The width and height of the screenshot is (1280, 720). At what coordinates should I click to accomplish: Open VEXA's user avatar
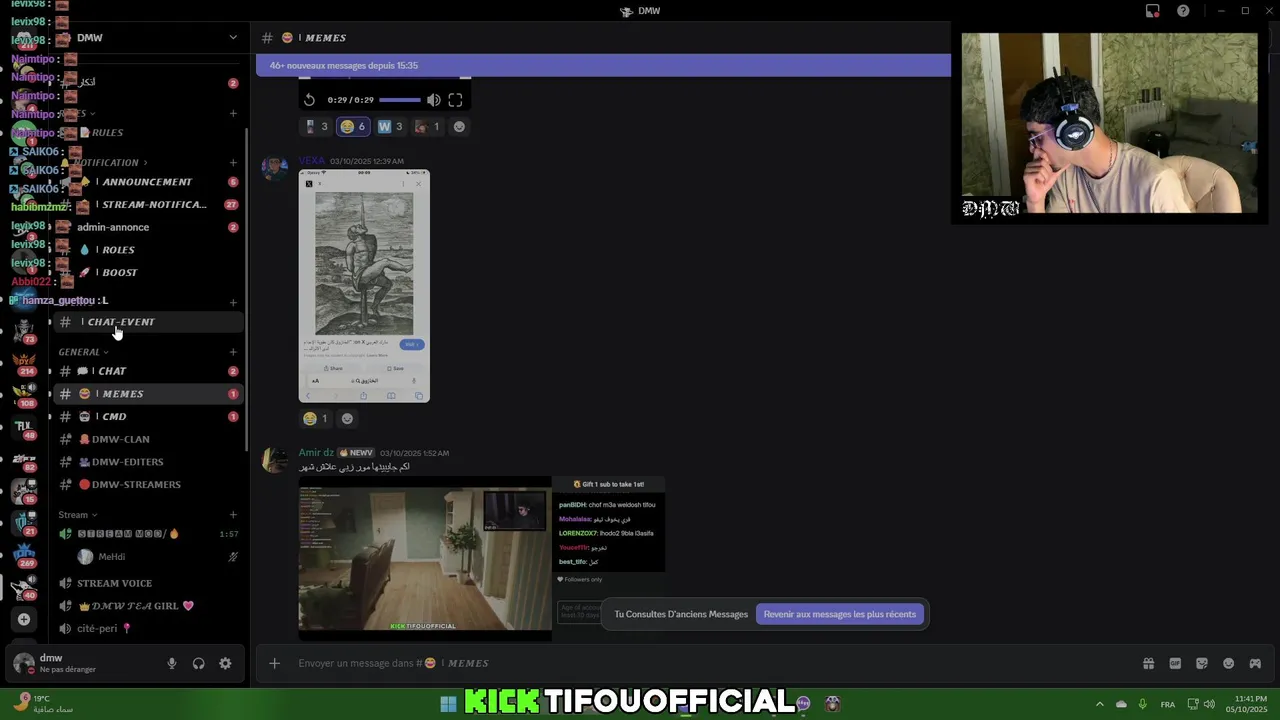click(275, 167)
